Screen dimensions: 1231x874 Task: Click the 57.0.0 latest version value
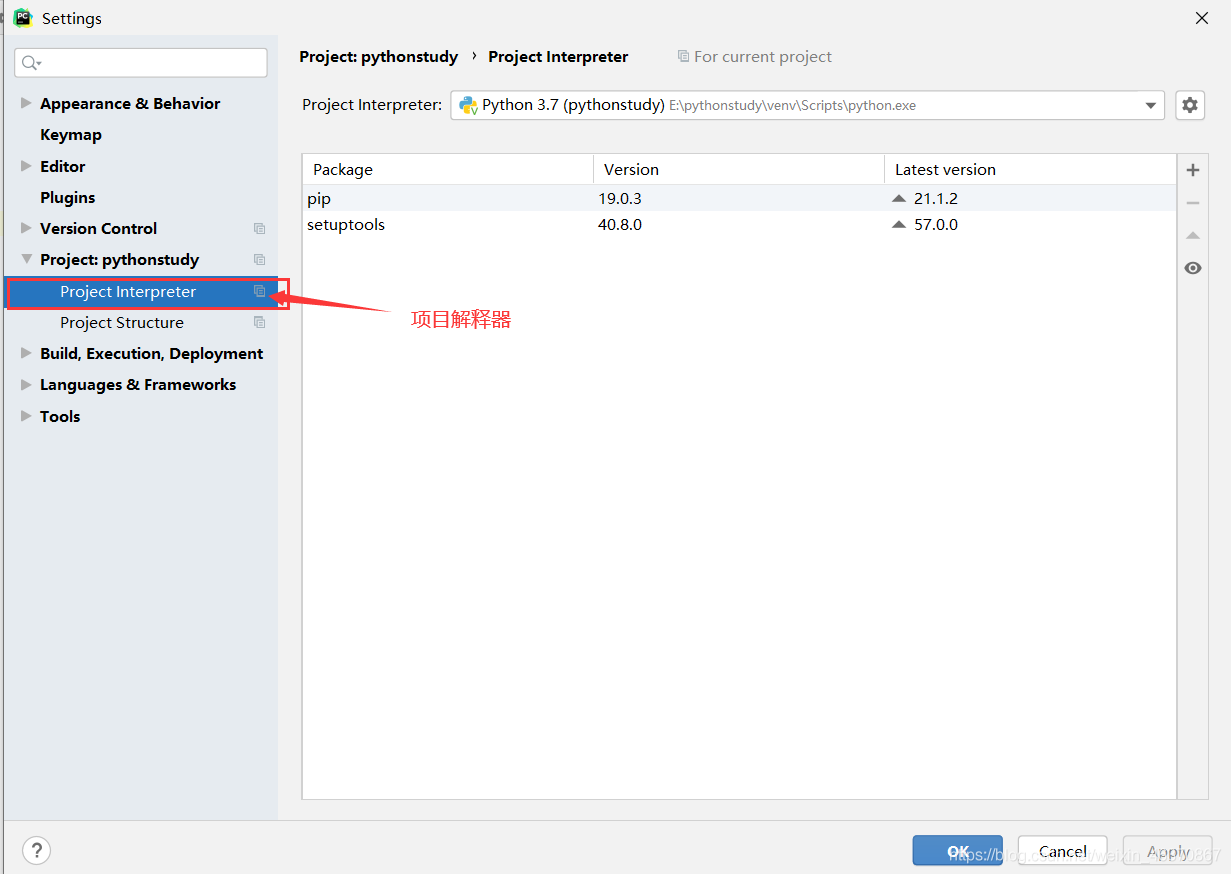click(936, 224)
